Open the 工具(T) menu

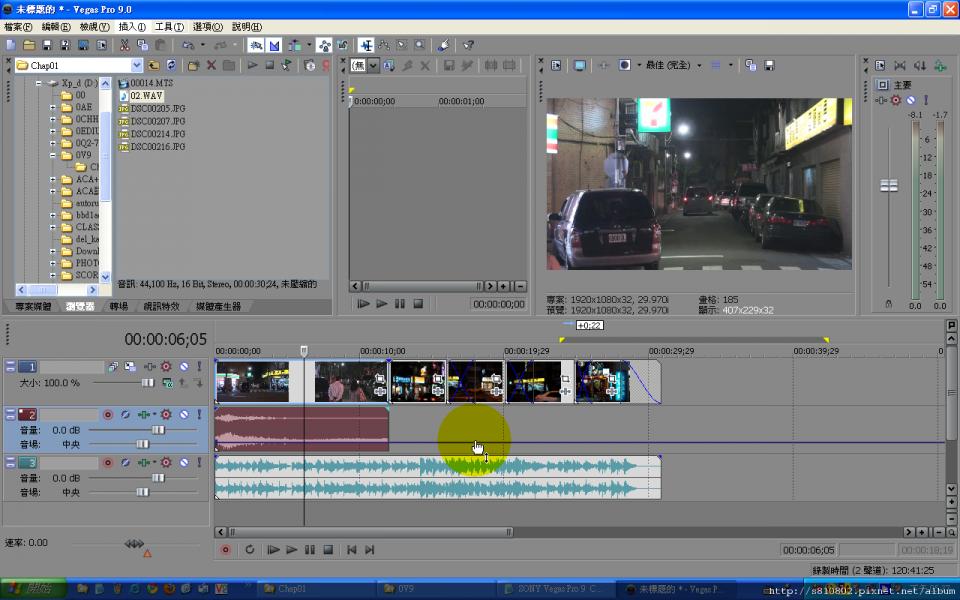point(169,27)
